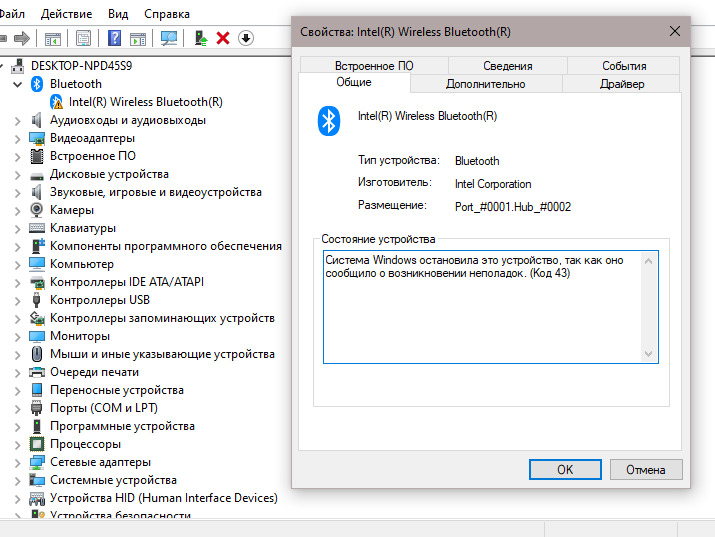Click the action pane toolbar icon
The height and width of the screenshot is (537, 715).
(x=138, y=39)
